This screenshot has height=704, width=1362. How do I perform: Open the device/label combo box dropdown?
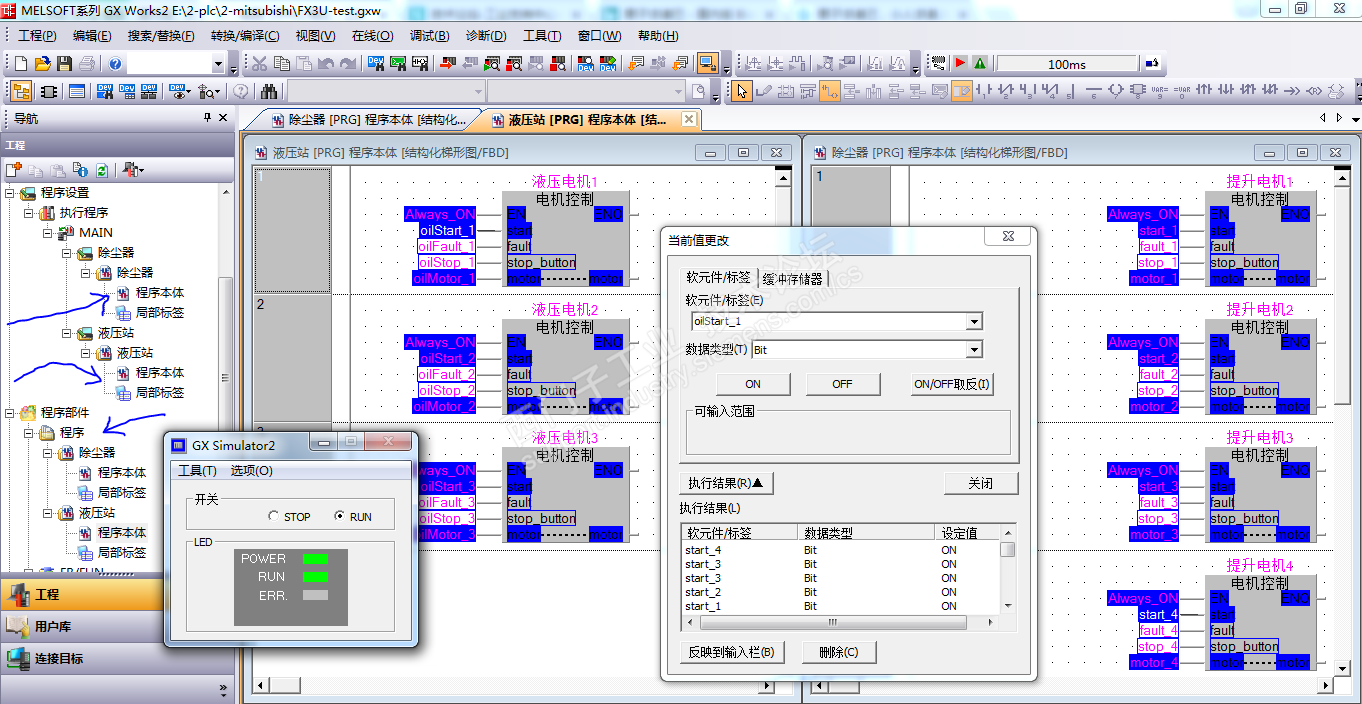point(975,322)
